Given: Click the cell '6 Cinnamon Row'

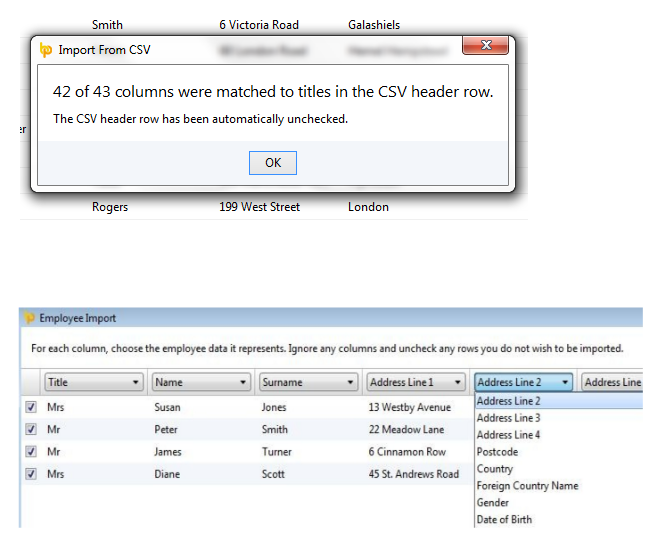Looking at the screenshot, I should click(407, 451).
